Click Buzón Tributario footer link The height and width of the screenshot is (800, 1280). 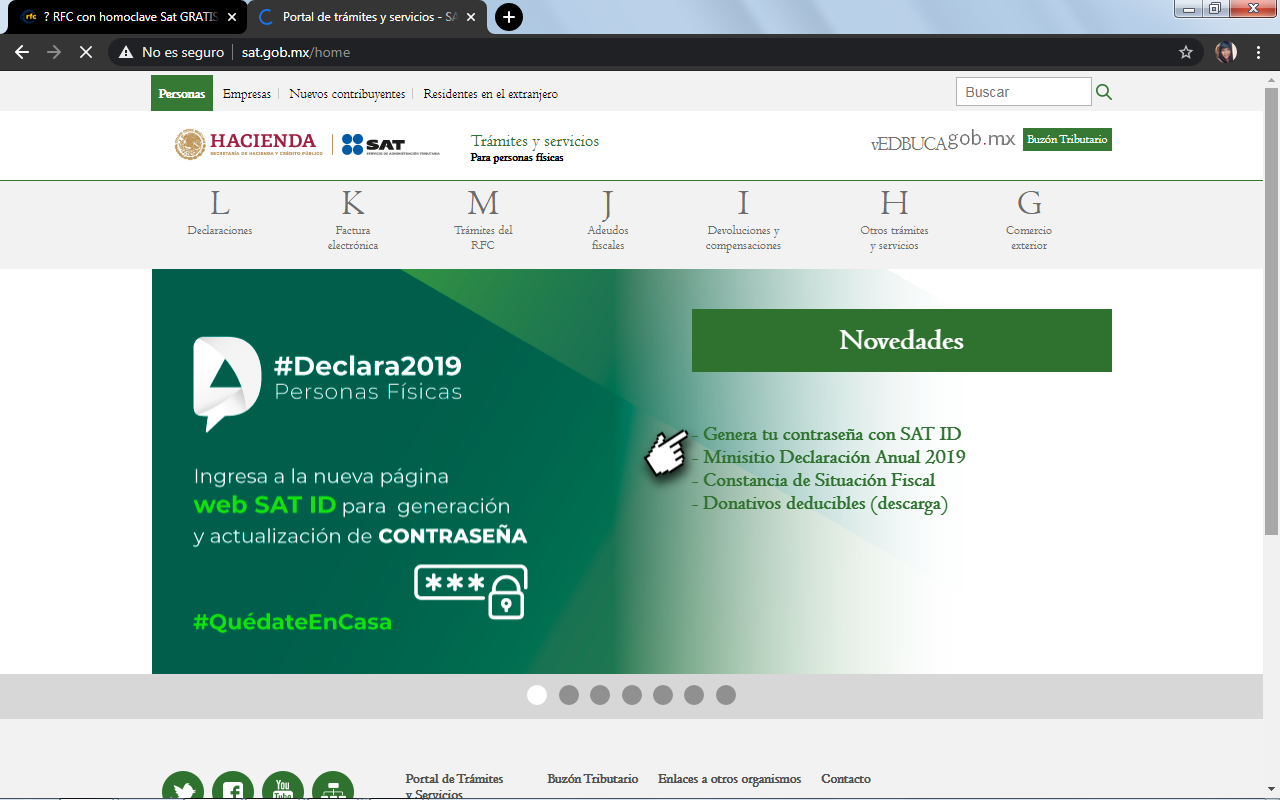point(593,779)
